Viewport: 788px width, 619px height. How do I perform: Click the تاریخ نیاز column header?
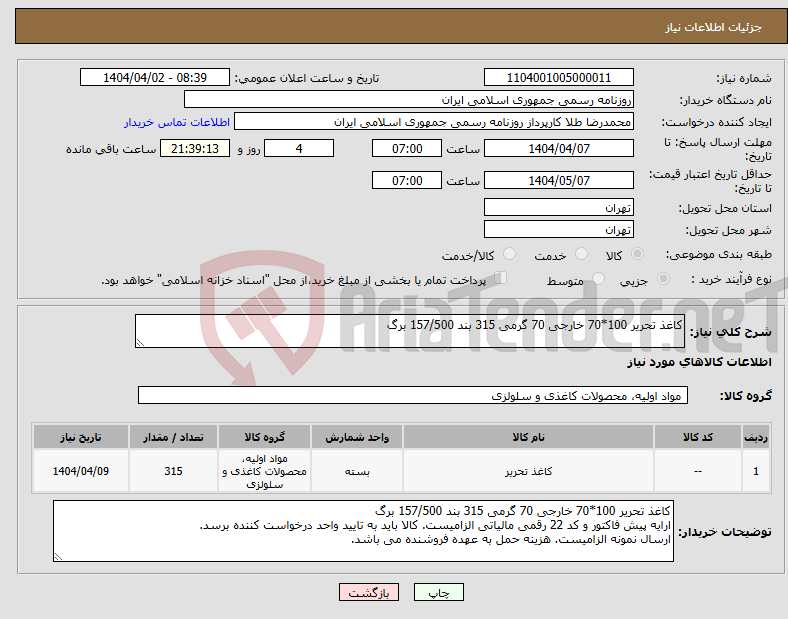click(x=81, y=437)
